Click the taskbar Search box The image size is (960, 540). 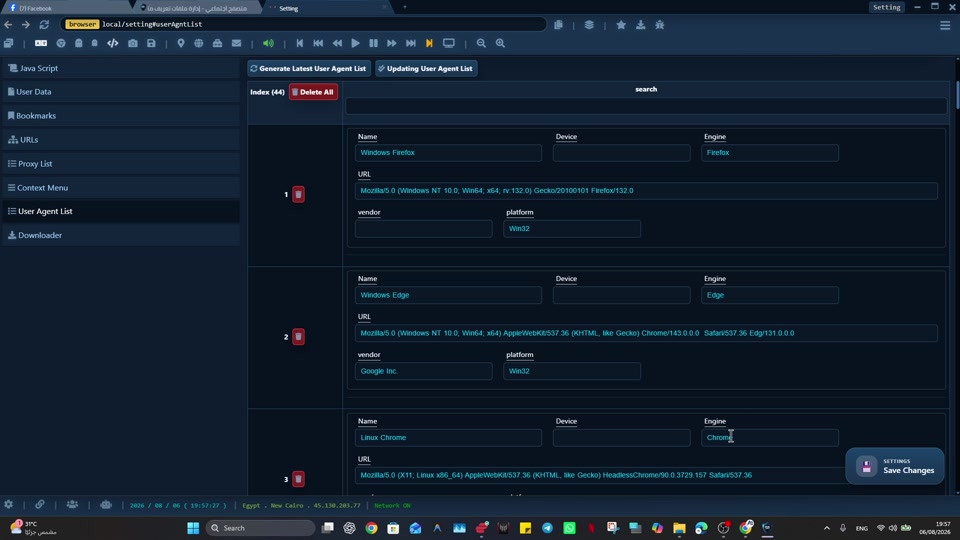tap(261, 528)
